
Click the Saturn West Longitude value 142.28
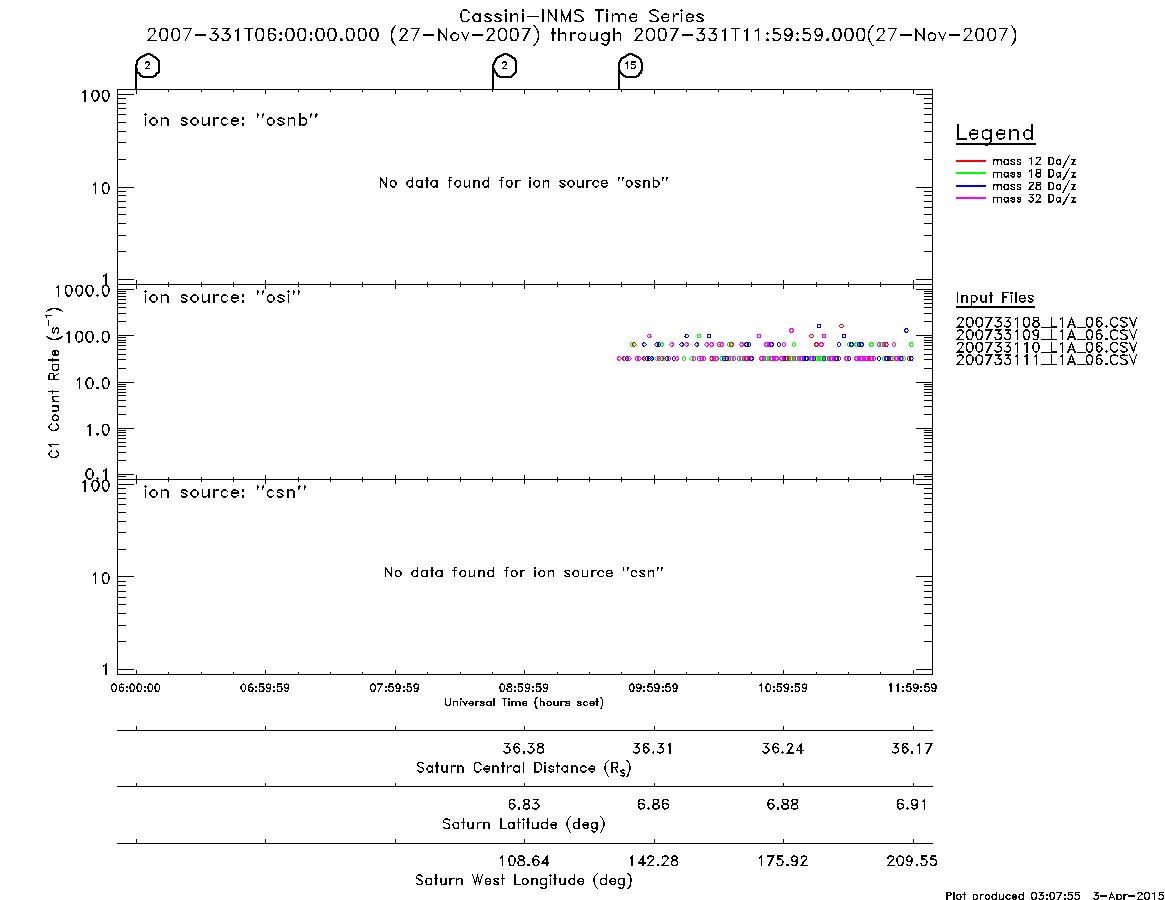pos(653,861)
